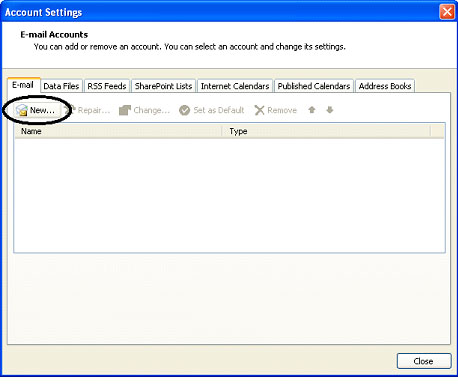Switch to the Data Files tab
This screenshot has width=458, height=389.
(x=61, y=86)
